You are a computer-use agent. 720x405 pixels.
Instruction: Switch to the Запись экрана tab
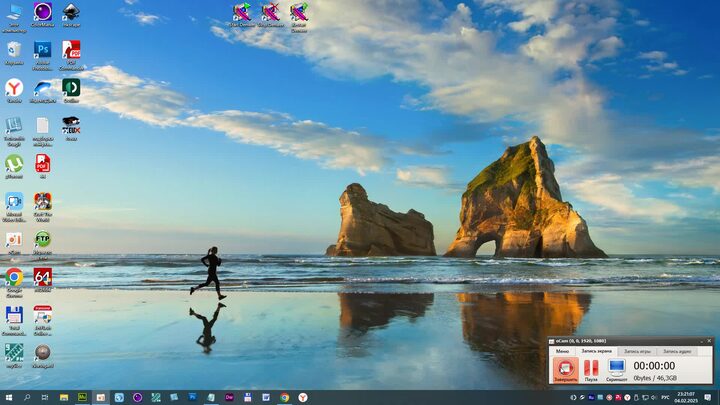596,351
